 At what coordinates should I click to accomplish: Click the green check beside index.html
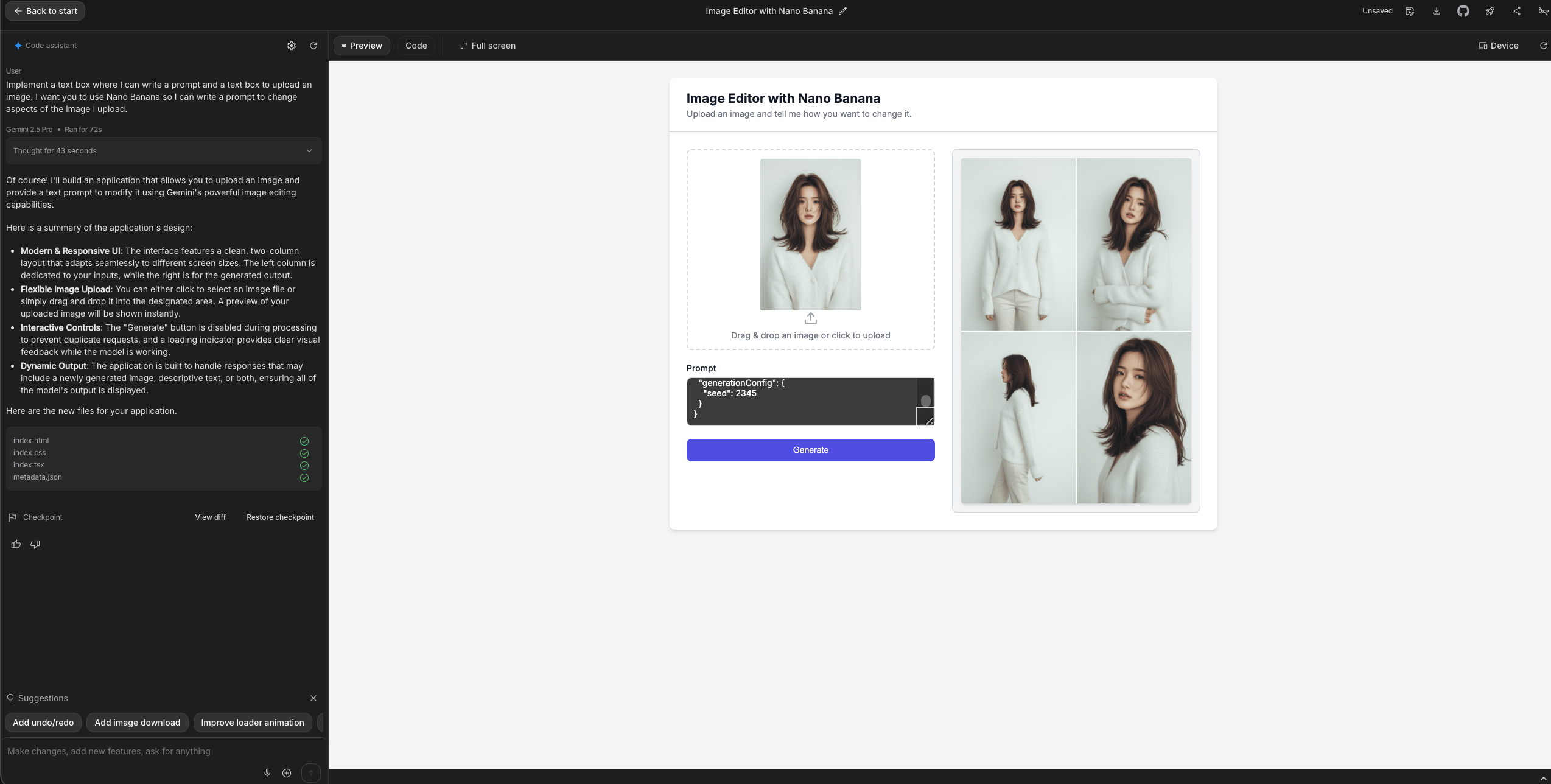coord(304,441)
